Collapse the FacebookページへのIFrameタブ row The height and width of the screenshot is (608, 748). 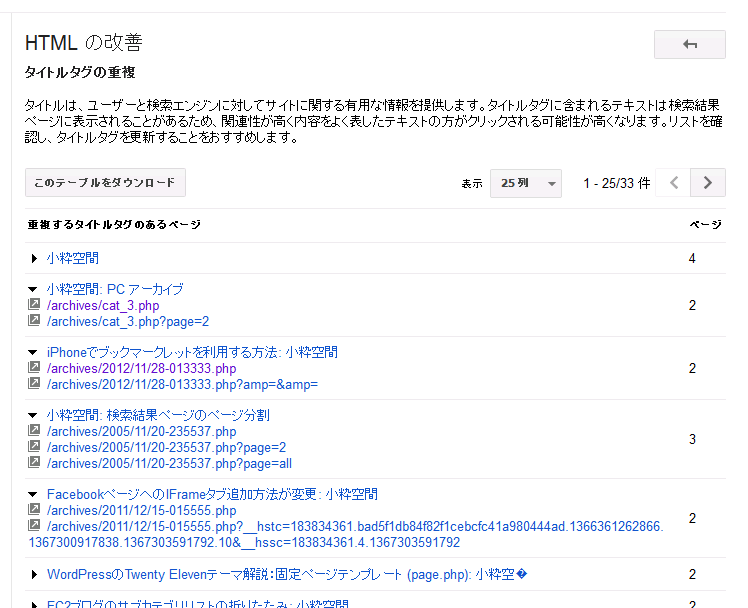pyautogui.click(x=34, y=494)
